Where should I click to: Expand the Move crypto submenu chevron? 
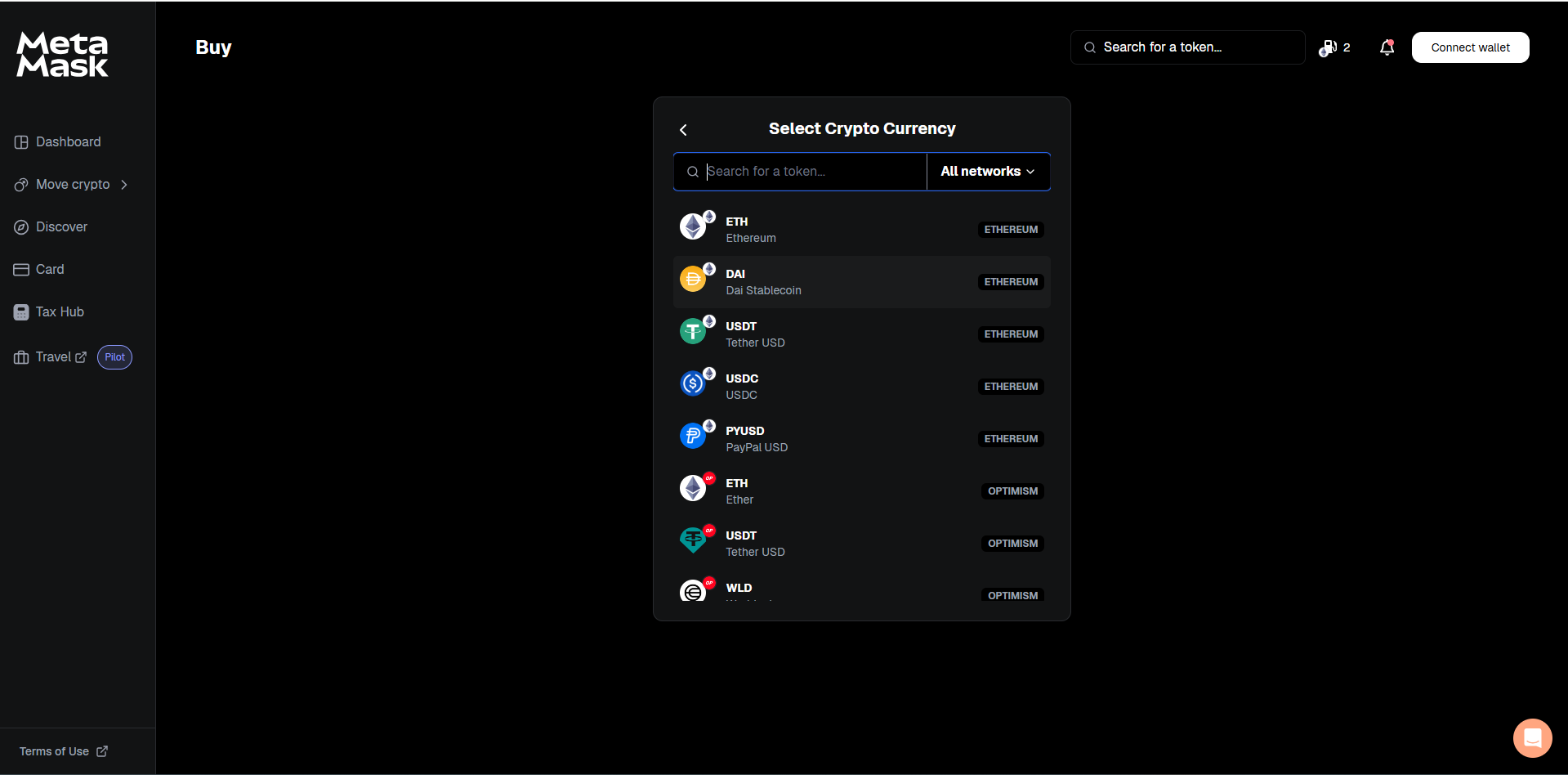[124, 184]
